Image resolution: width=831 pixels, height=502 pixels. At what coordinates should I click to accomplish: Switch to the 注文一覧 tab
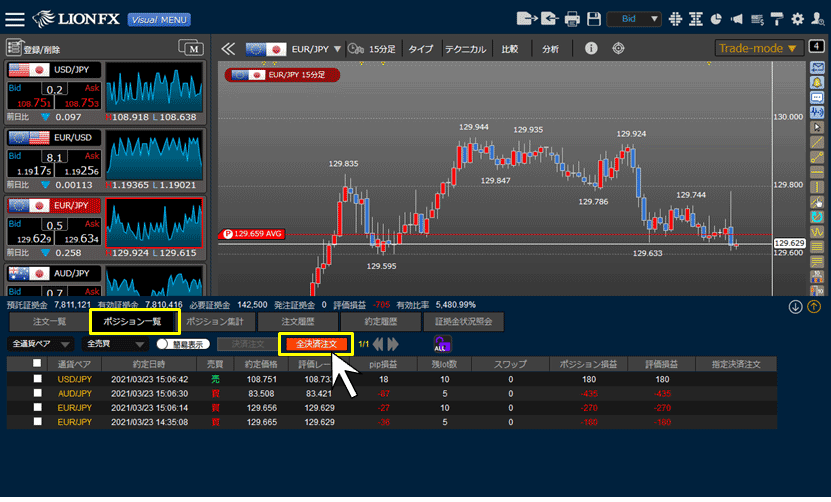click(49, 322)
